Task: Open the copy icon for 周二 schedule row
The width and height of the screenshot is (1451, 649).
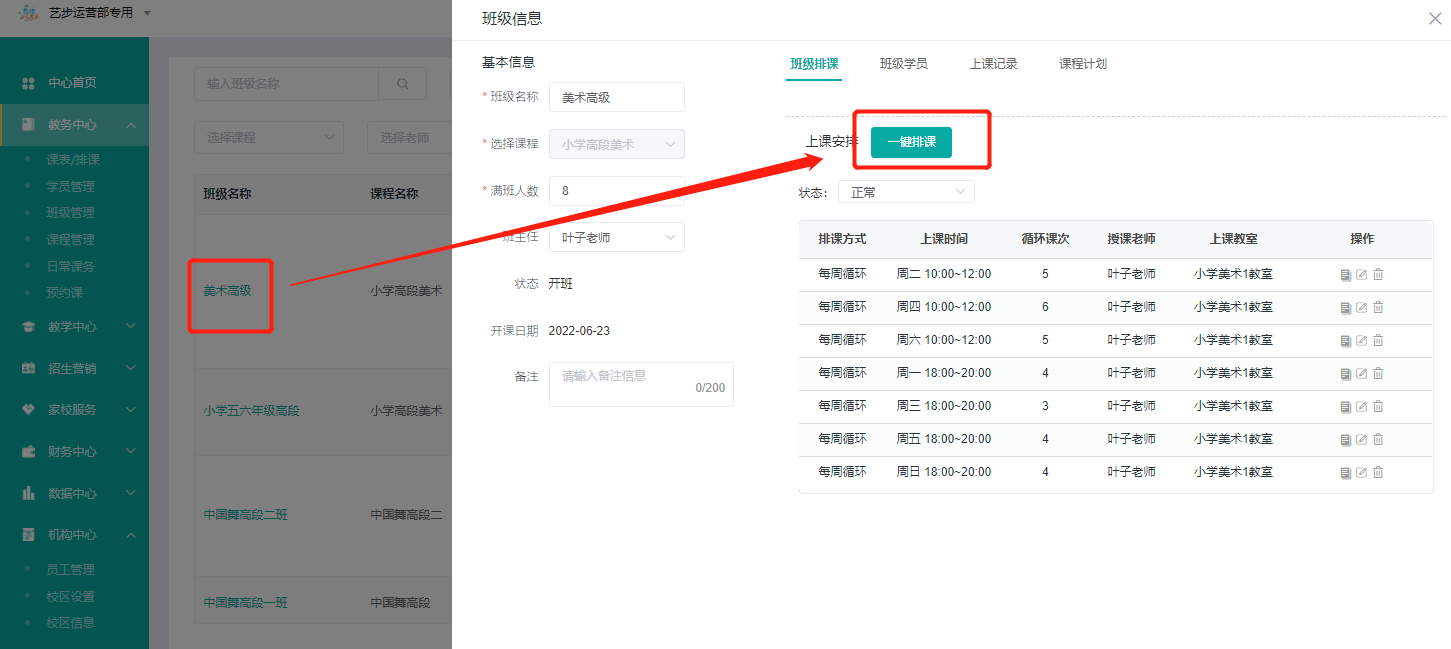Action: tap(1345, 273)
